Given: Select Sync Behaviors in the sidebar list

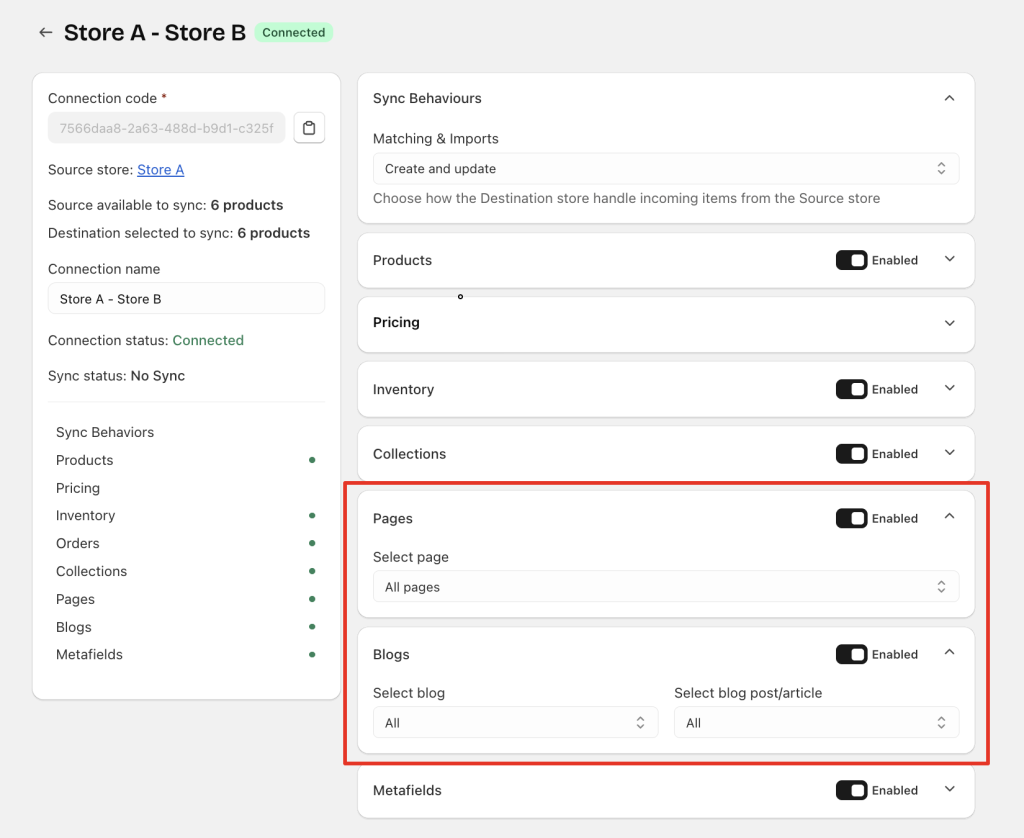Looking at the screenshot, I should tap(105, 433).
